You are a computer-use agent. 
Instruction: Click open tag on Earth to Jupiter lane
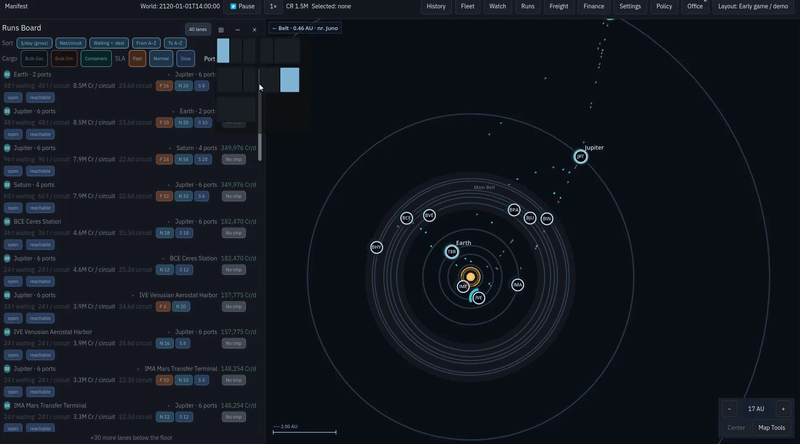pos(13,97)
